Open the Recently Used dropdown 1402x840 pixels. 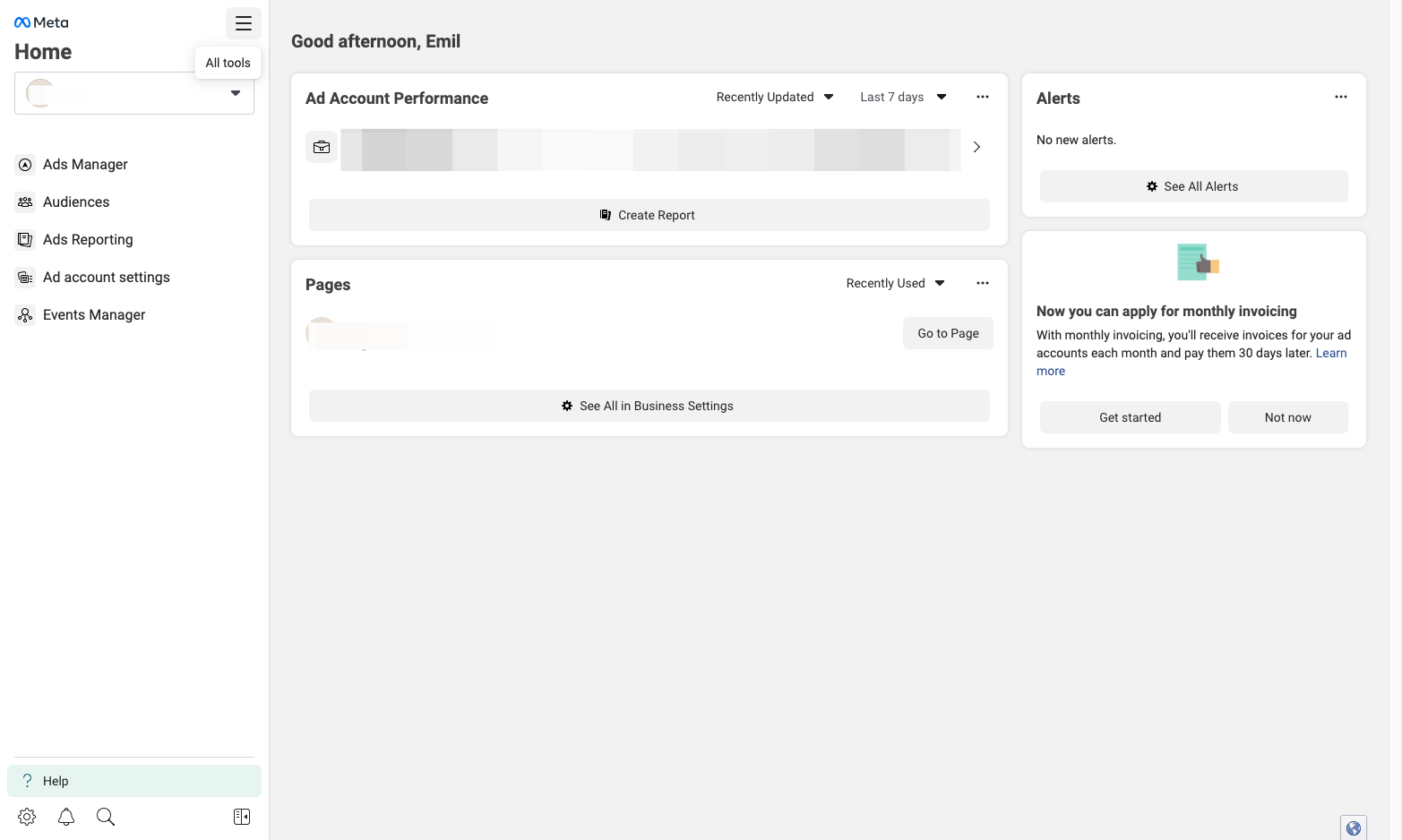tap(895, 283)
